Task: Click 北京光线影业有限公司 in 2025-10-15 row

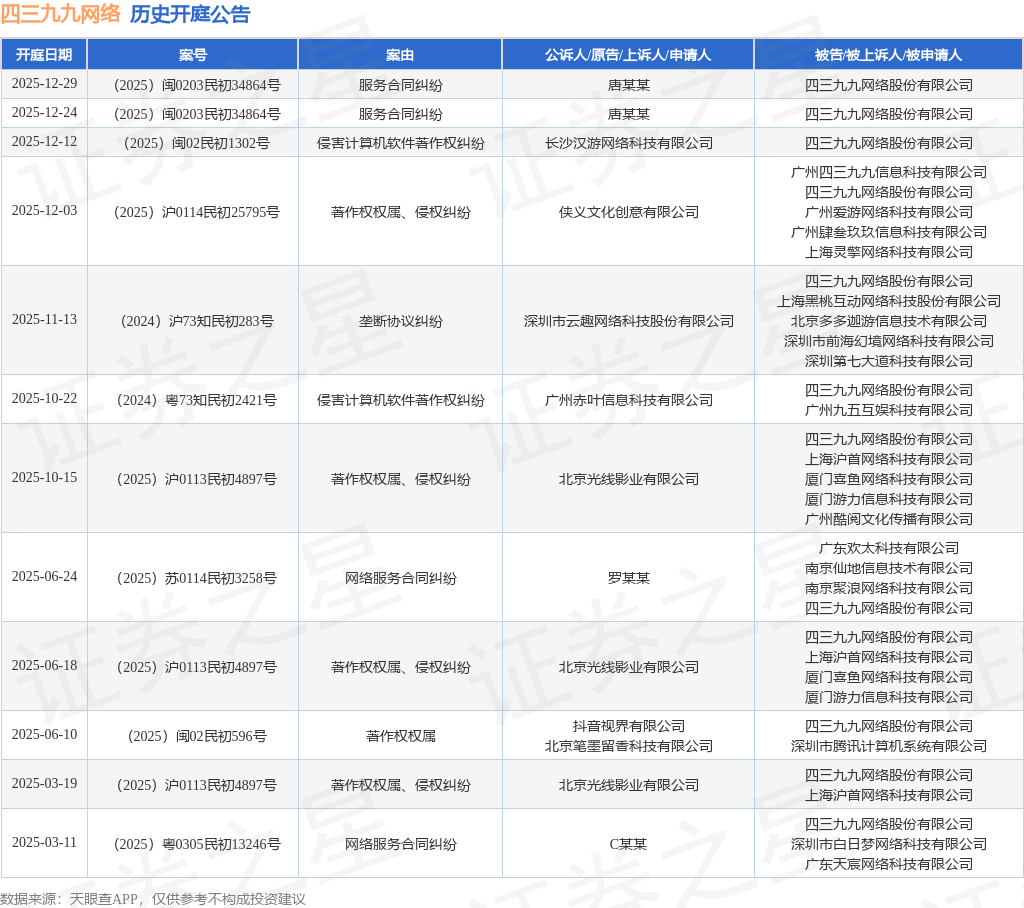Action: click(628, 479)
